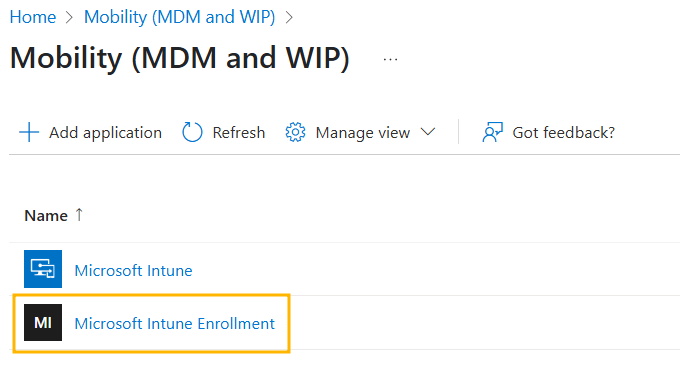Click the sort arrow next to Name

(x=79, y=215)
